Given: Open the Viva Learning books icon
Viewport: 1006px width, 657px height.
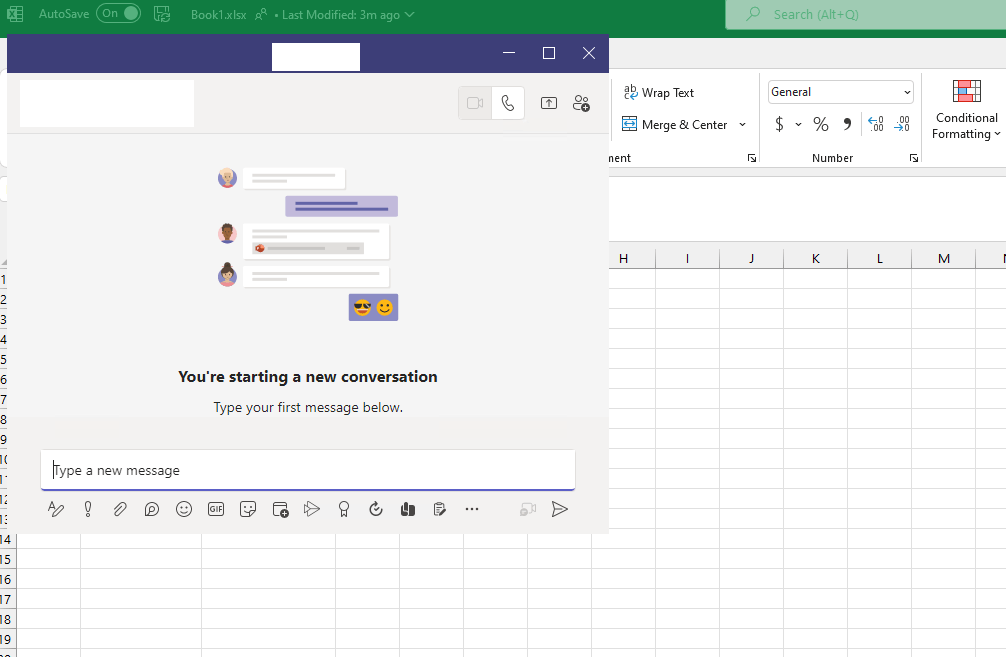Looking at the screenshot, I should 408,509.
